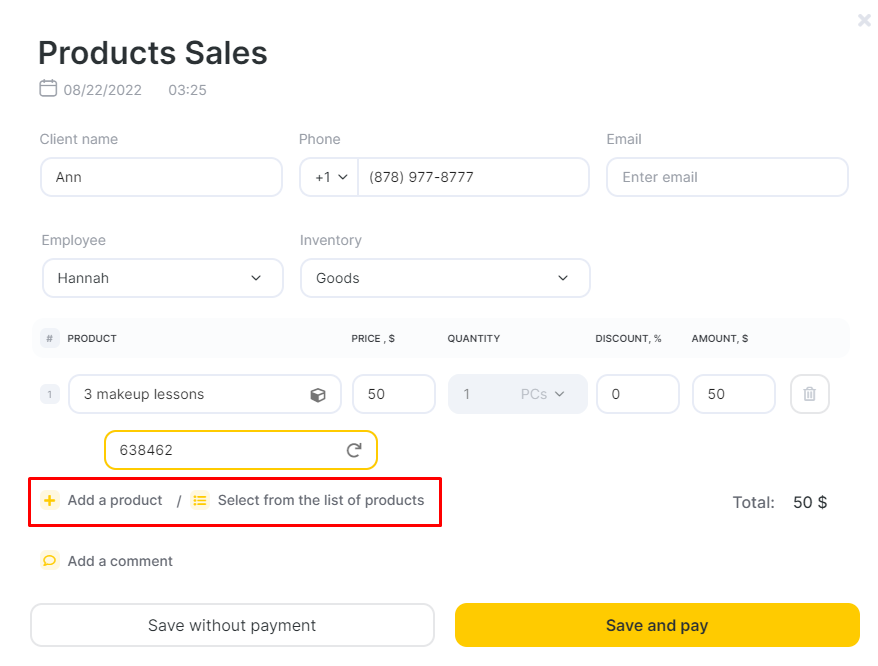Delete product row with trash icon

pyautogui.click(x=810, y=394)
